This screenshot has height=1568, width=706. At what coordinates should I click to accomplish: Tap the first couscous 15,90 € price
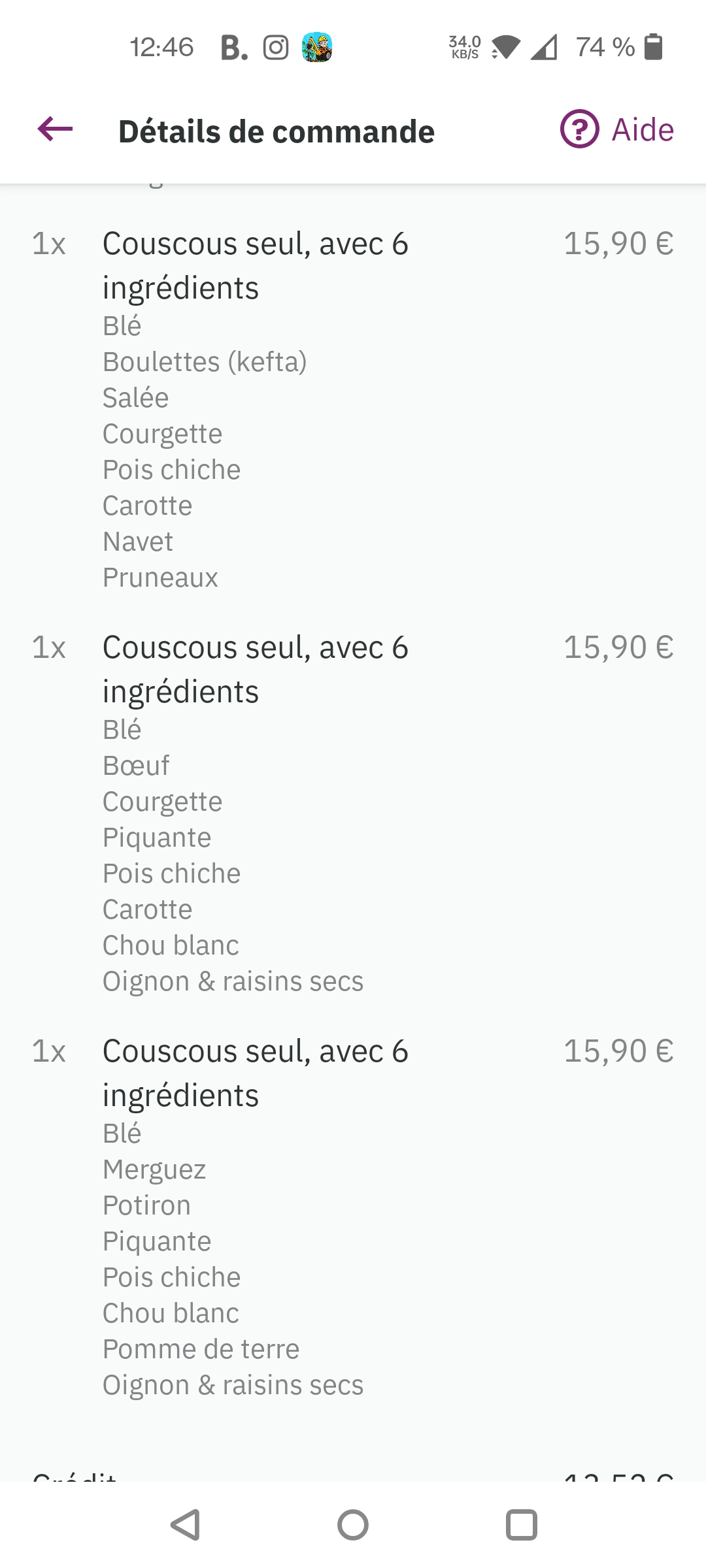point(618,244)
